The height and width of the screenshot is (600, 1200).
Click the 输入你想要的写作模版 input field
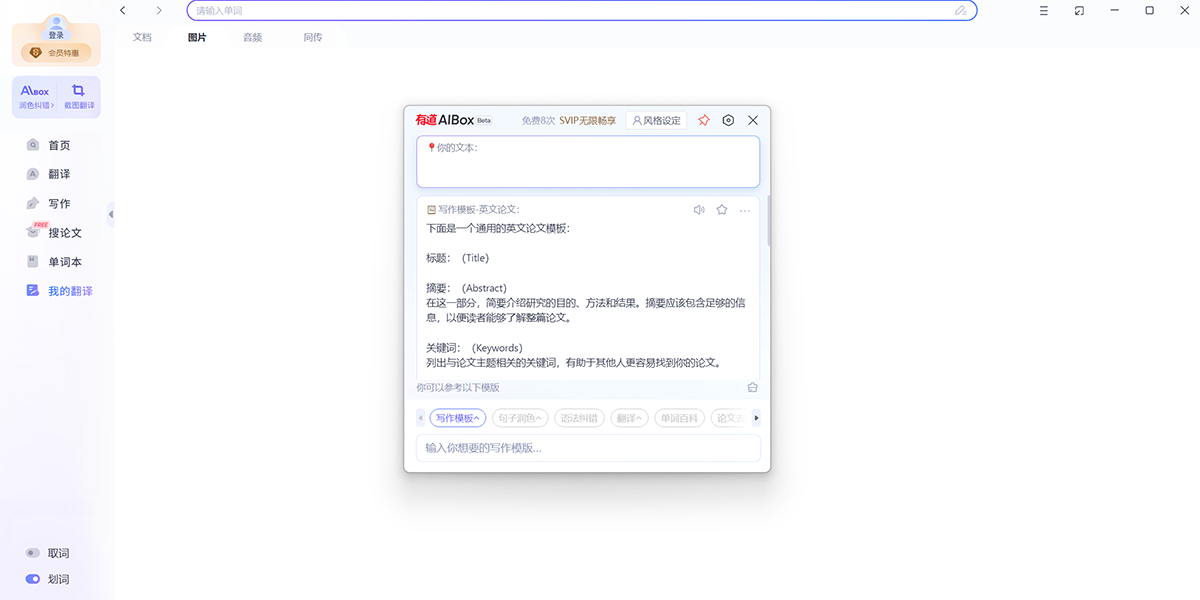(588, 448)
